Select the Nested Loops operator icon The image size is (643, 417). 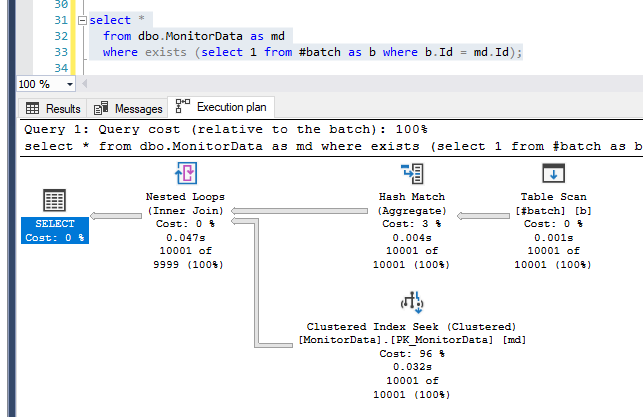coord(186,173)
